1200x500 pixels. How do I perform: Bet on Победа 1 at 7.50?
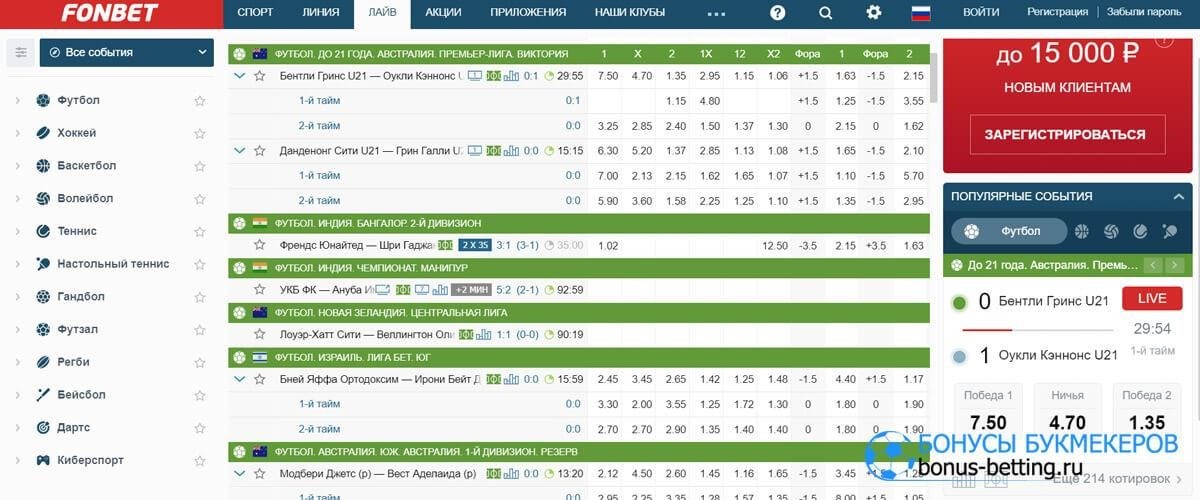988,411
